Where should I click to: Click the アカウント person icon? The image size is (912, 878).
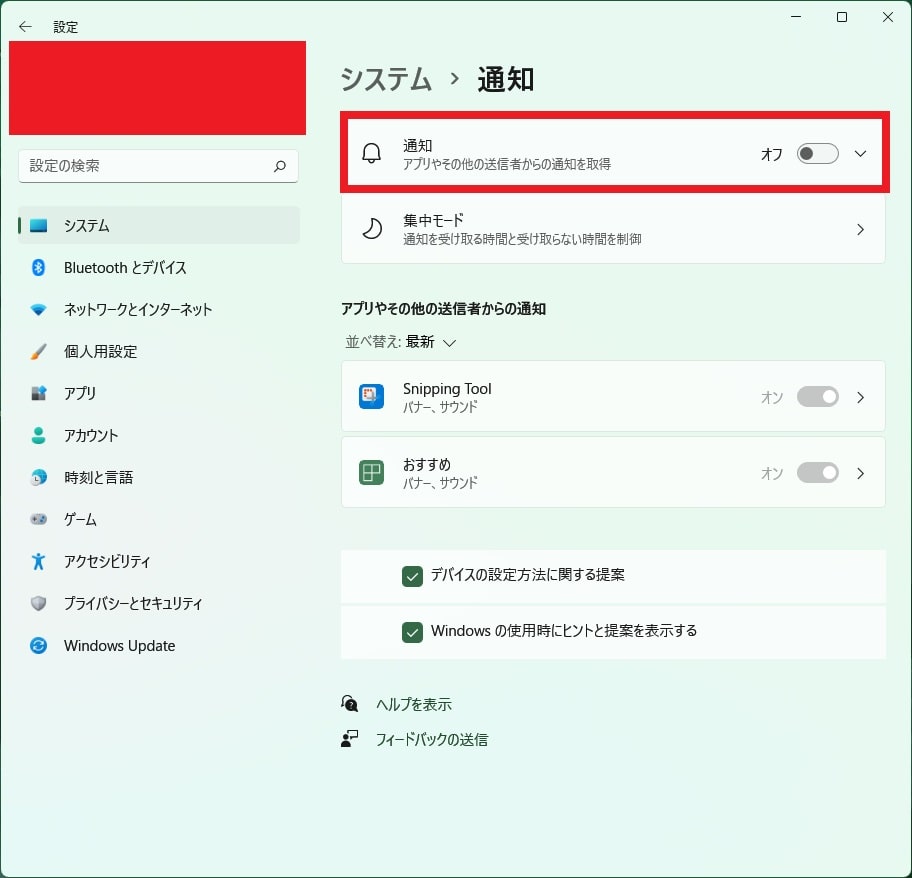(38, 436)
